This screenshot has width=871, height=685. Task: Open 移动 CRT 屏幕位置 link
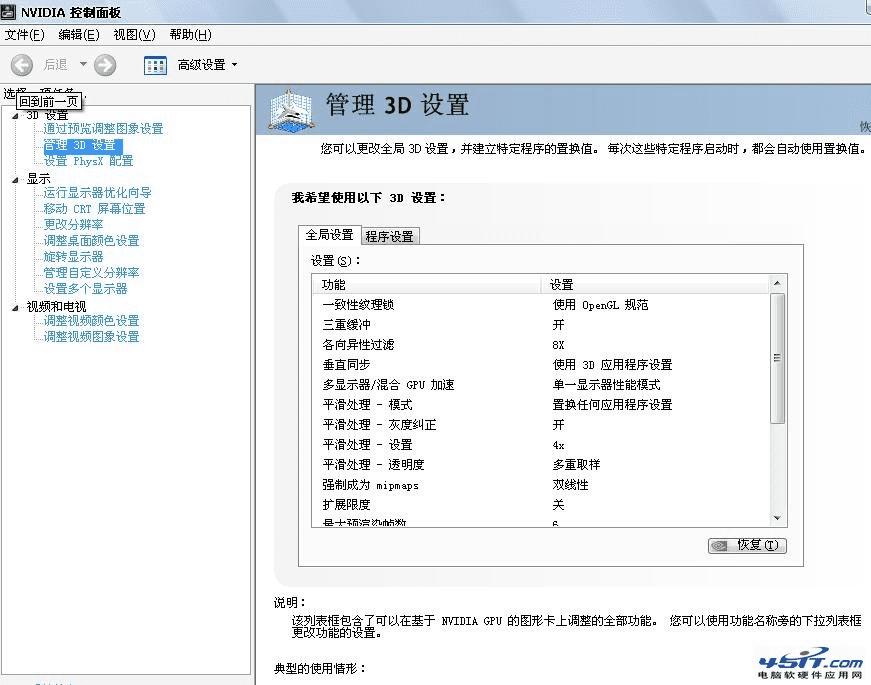pos(94,209)
